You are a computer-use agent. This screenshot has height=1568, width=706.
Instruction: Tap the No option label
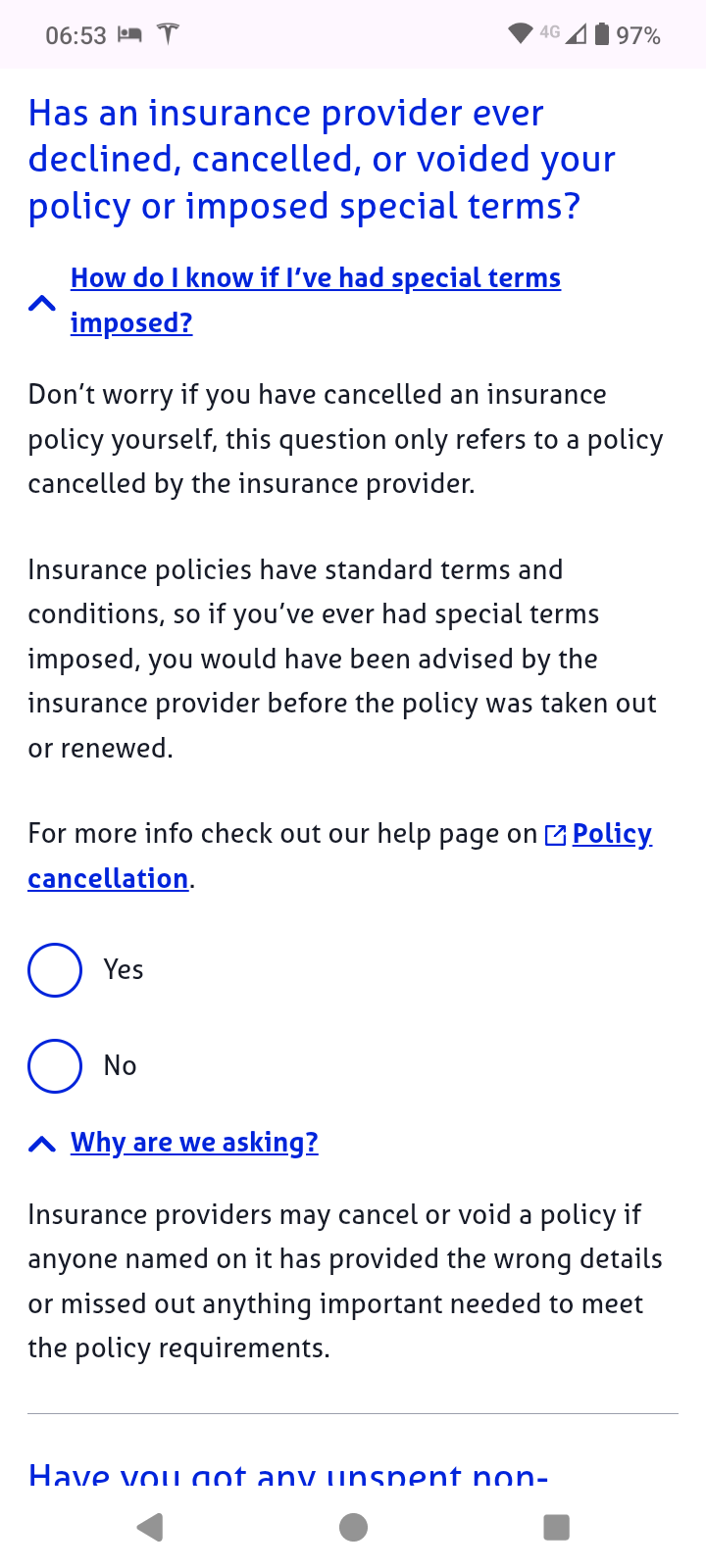[121, 1066]
